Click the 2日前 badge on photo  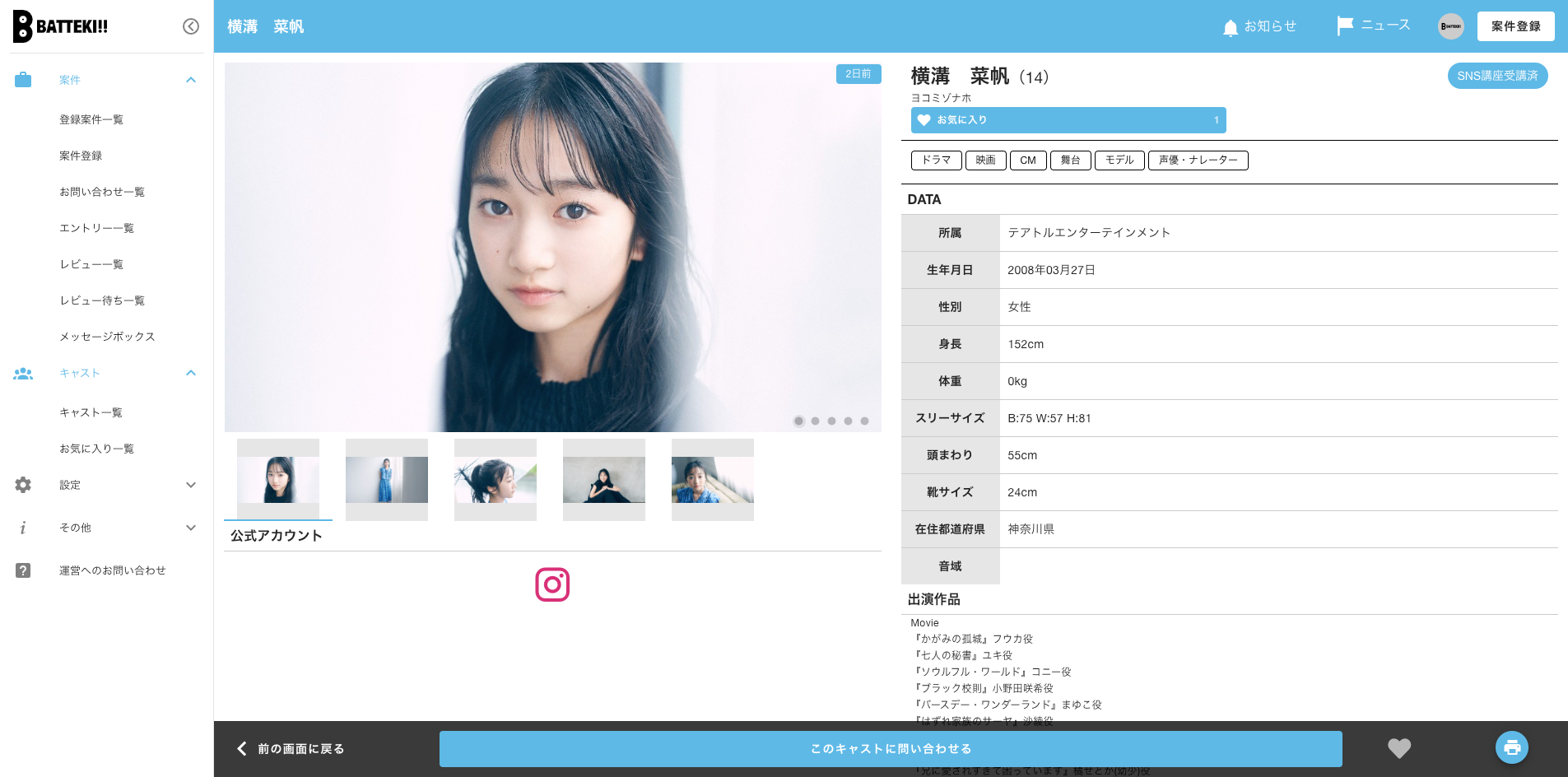click(x=858, y=74)
